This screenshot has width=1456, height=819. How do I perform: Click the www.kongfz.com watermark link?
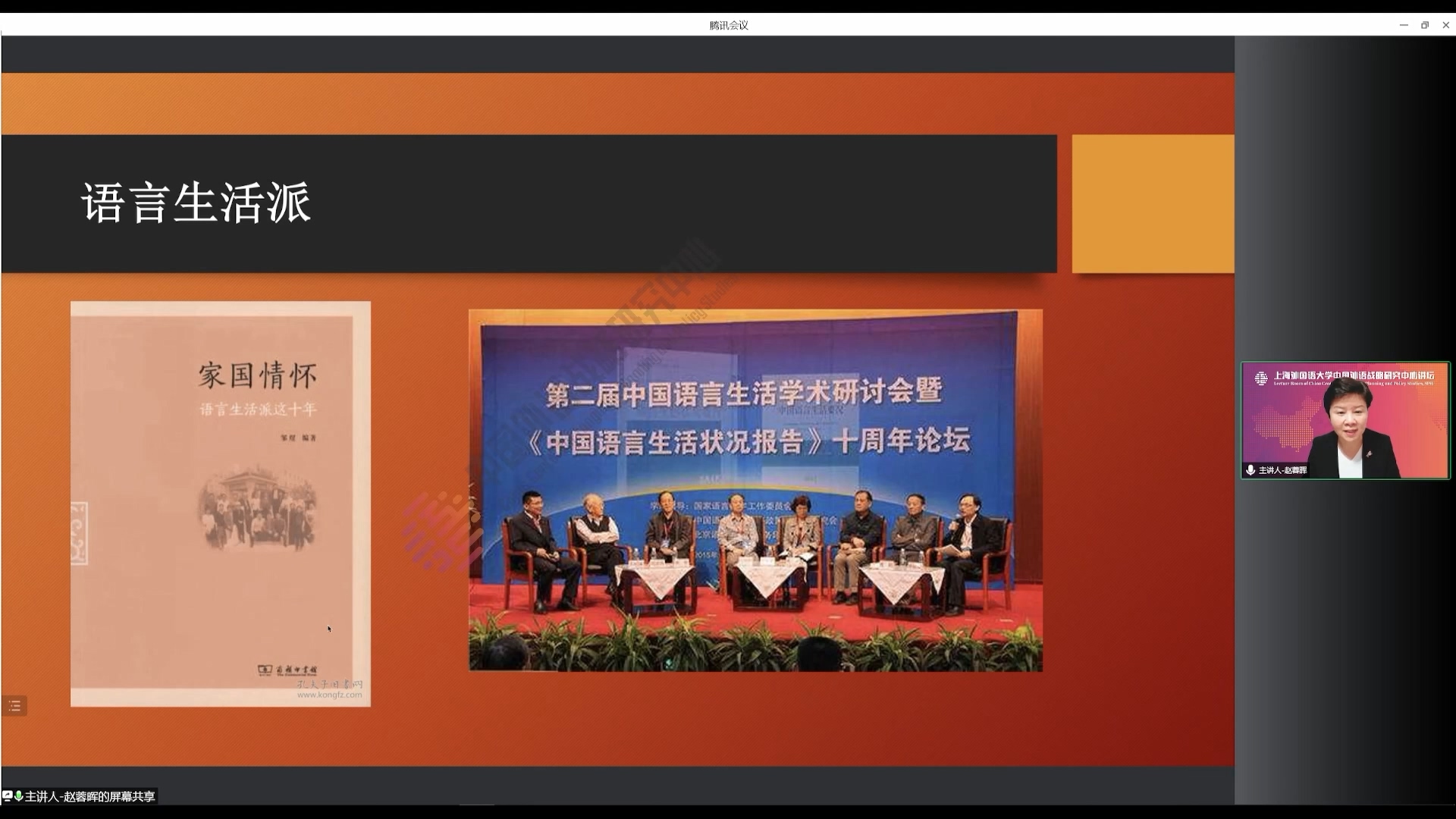[x=329, y=695]
